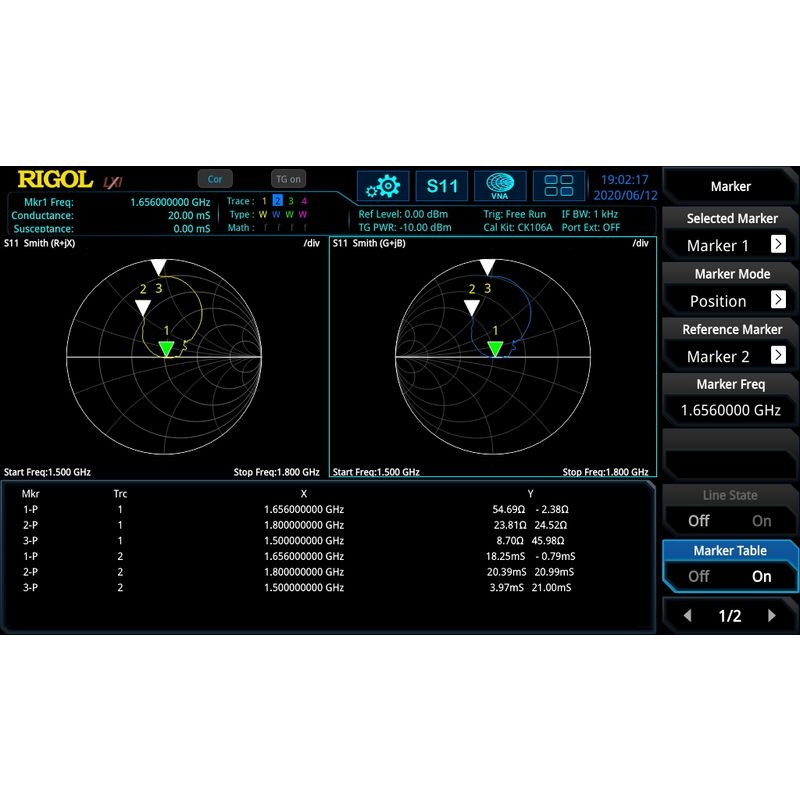
Task: Click Port Ext: OFF status
Action: (591, 228)
